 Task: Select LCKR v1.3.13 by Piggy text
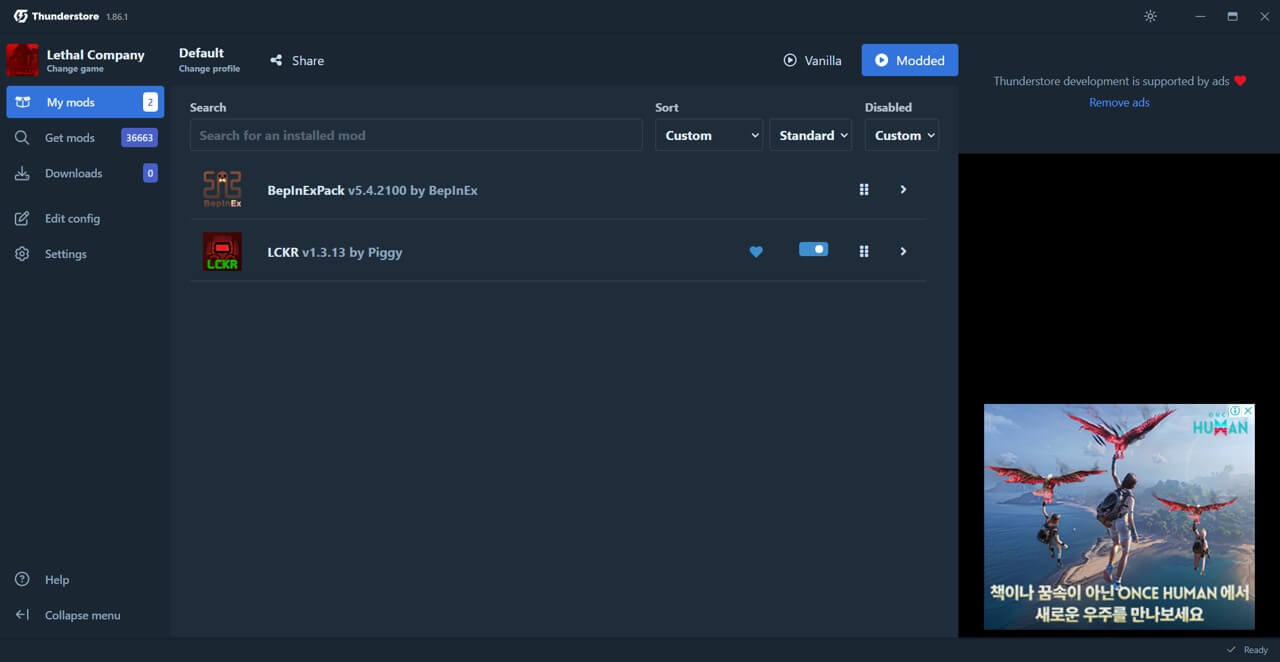coord(335,252)
